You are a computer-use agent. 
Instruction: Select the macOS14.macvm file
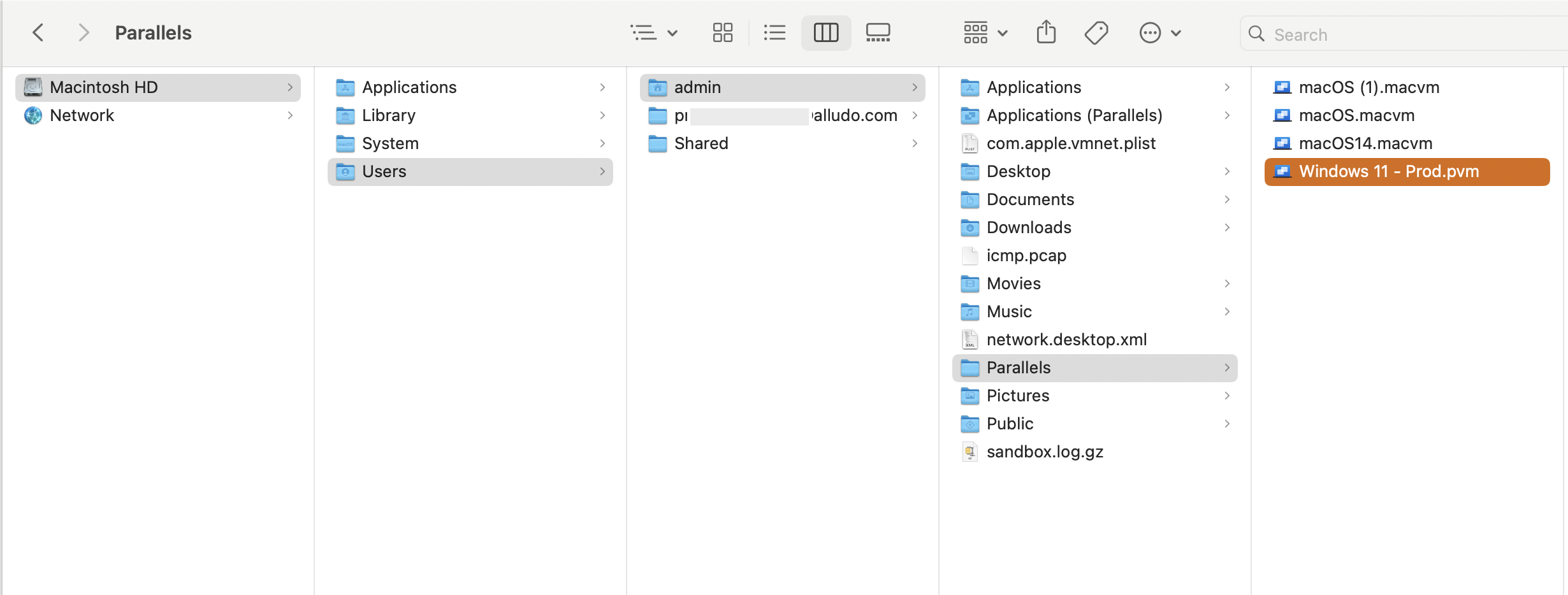point(1407,143)
